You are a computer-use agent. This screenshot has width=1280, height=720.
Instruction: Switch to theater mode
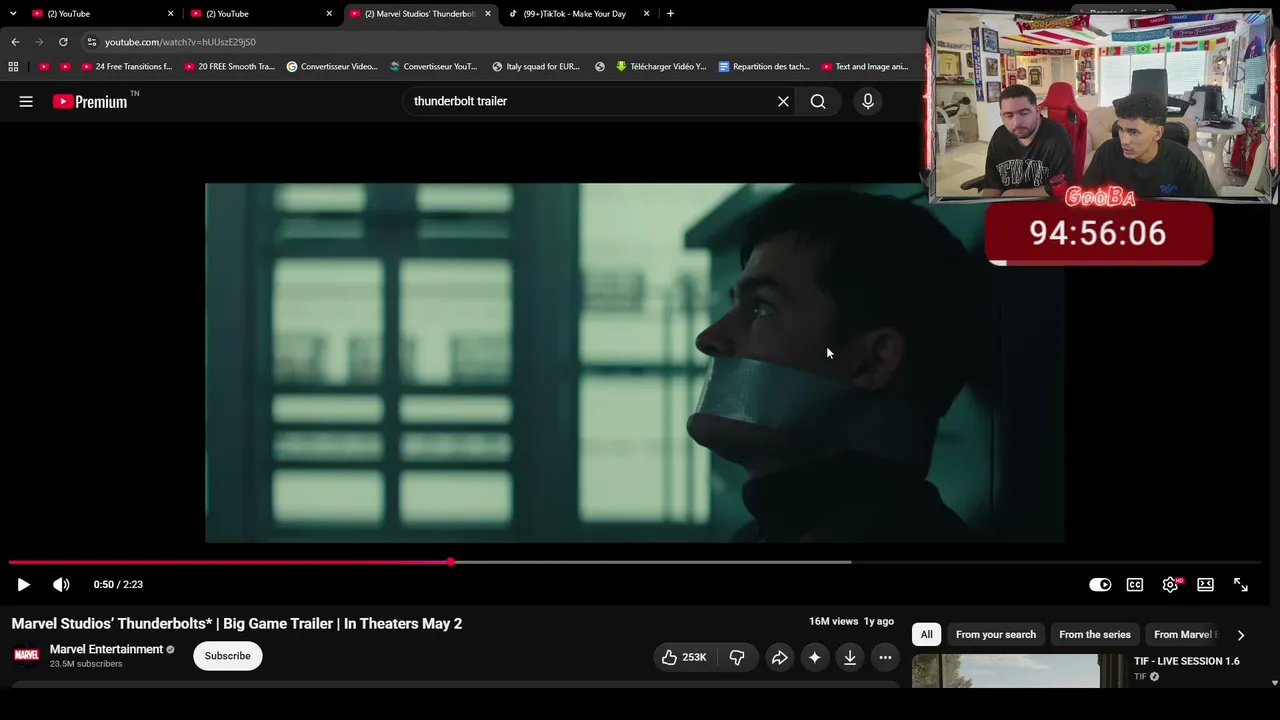click(1205, 585)
